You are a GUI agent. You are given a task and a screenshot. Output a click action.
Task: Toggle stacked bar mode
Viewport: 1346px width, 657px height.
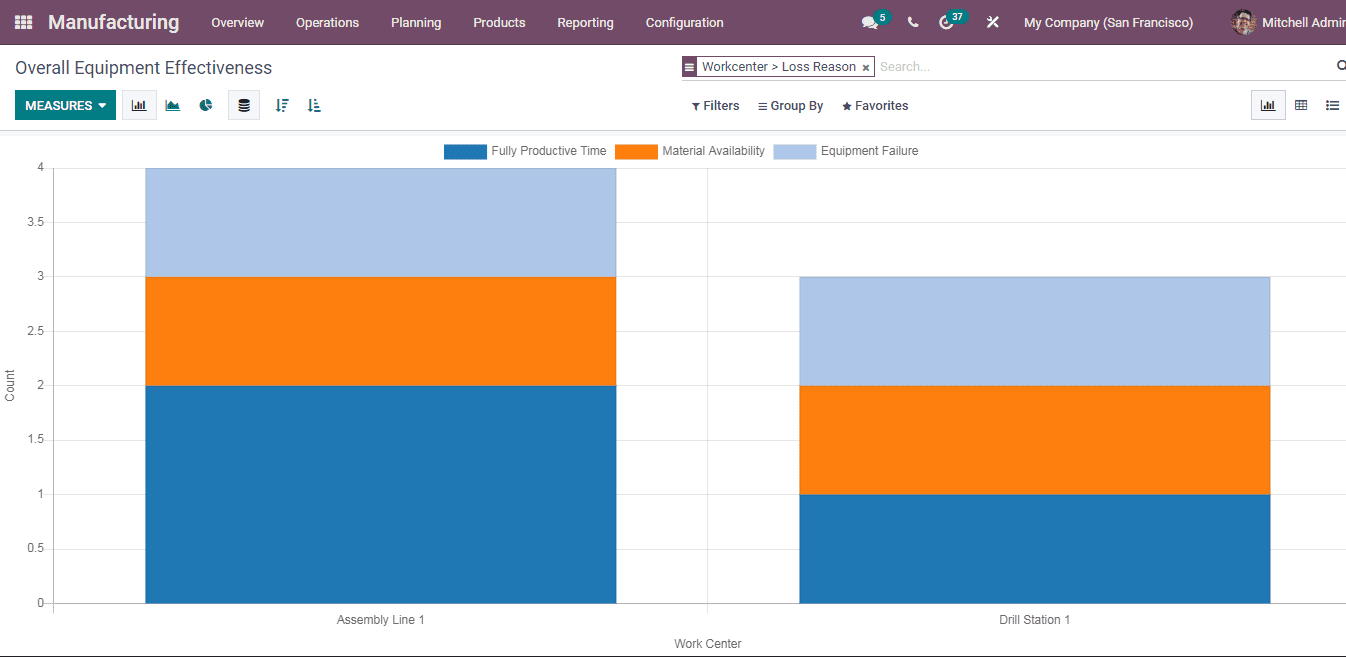(243, 104)
